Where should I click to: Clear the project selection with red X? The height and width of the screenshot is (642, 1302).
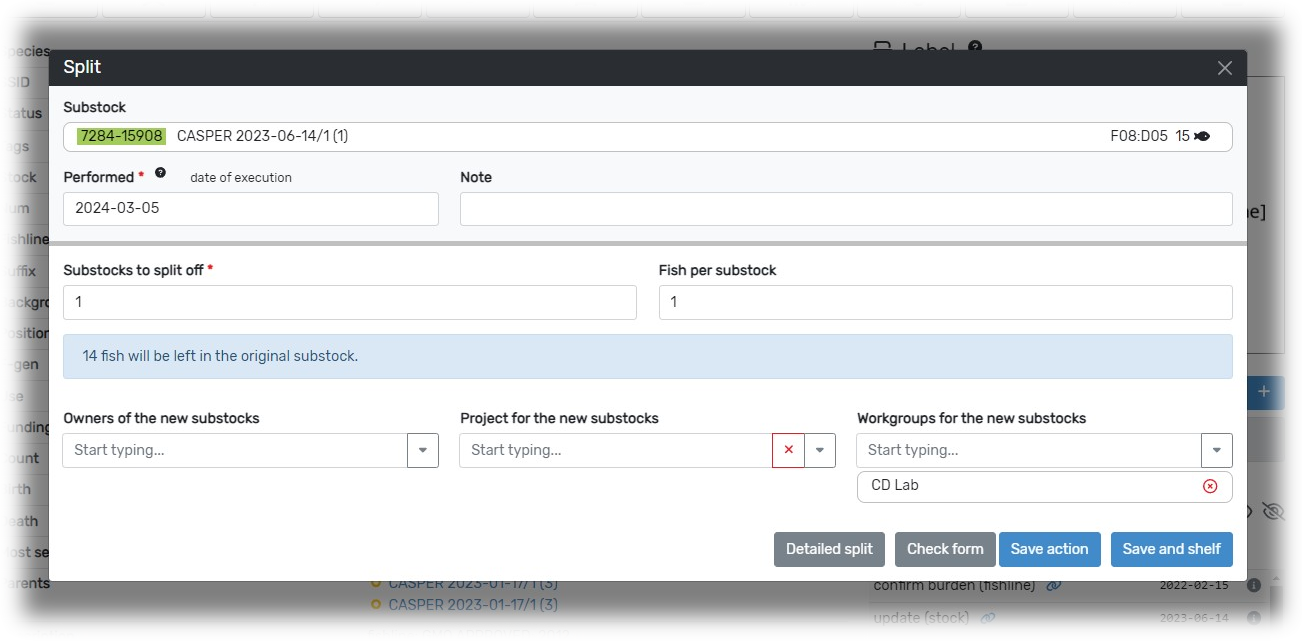coord(788,450)
